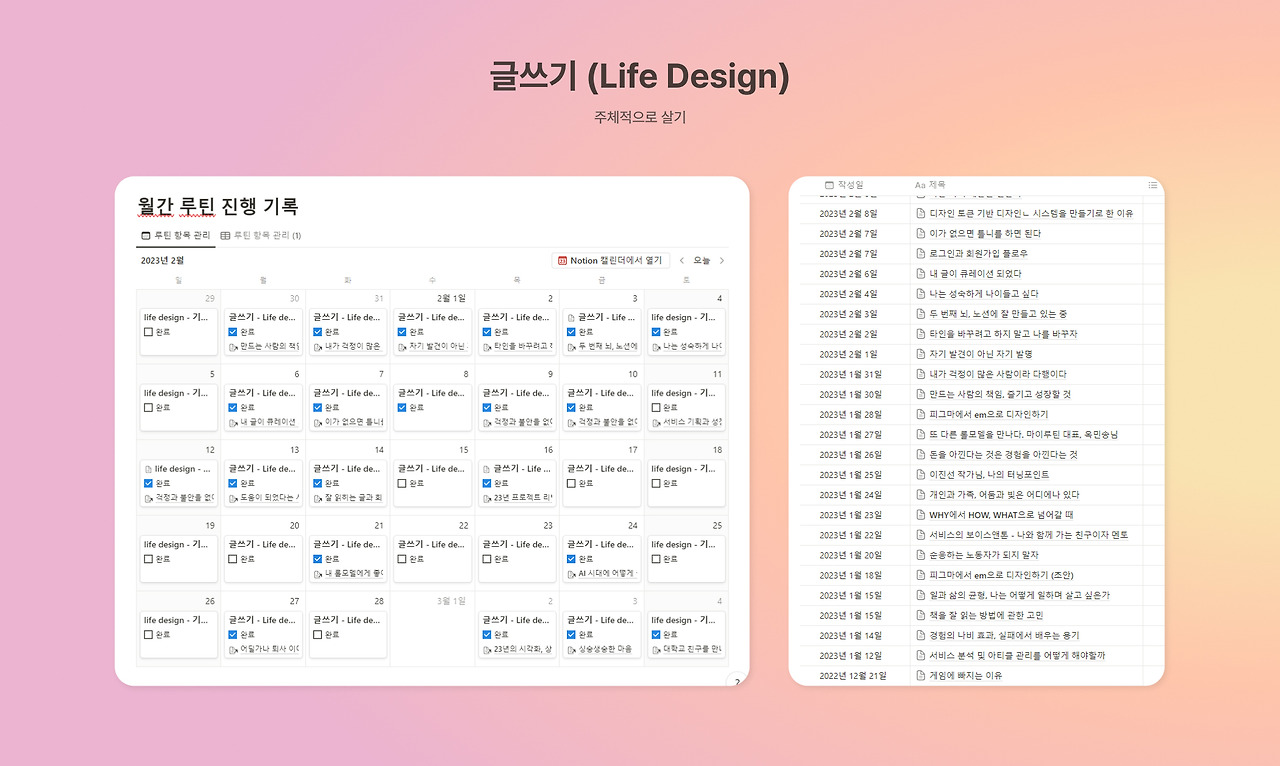Uncheck the 완료 checkbox on the 27th card
This screenshot has height=766, width=1280.
tap(233, 634)
